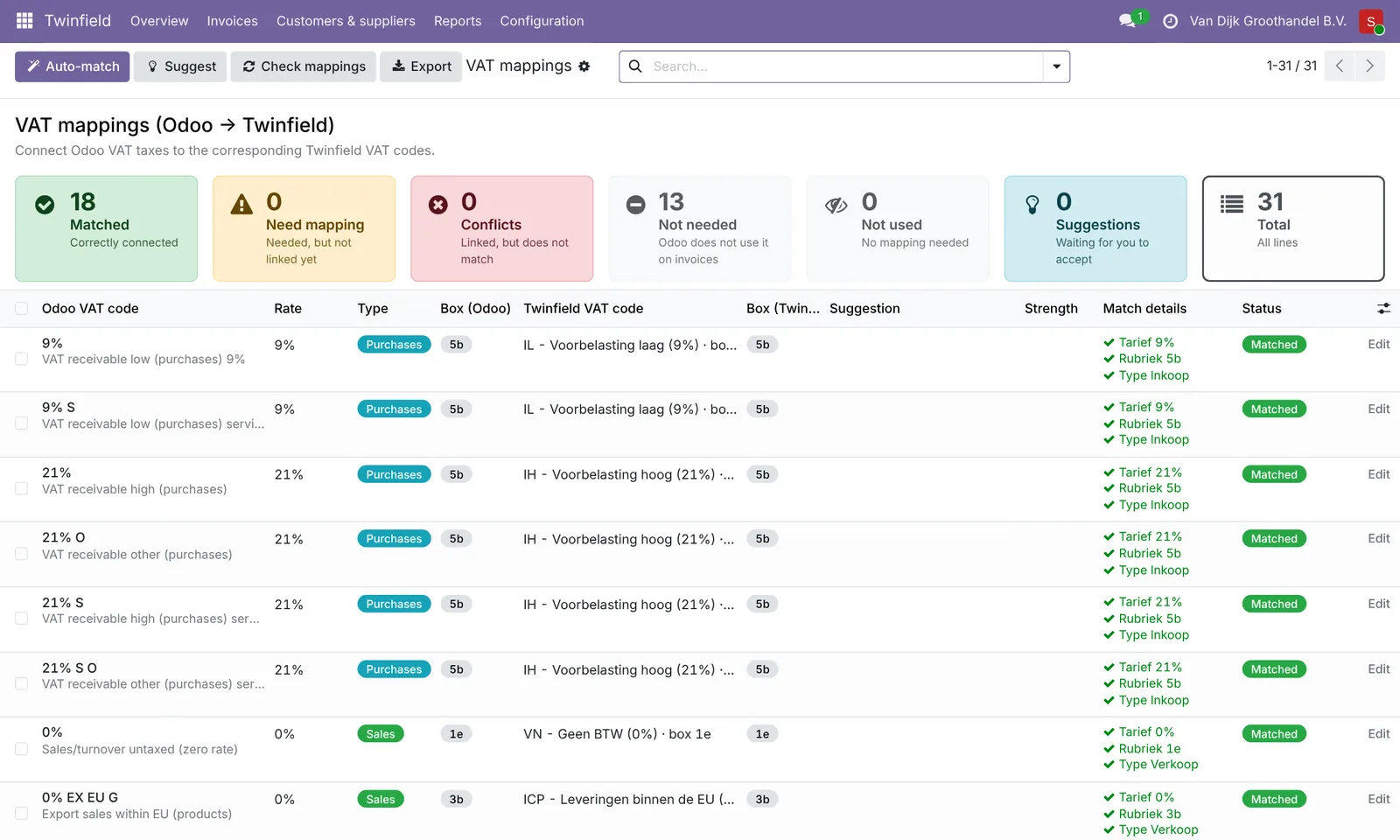Open the Overview menu

point(159,21)
